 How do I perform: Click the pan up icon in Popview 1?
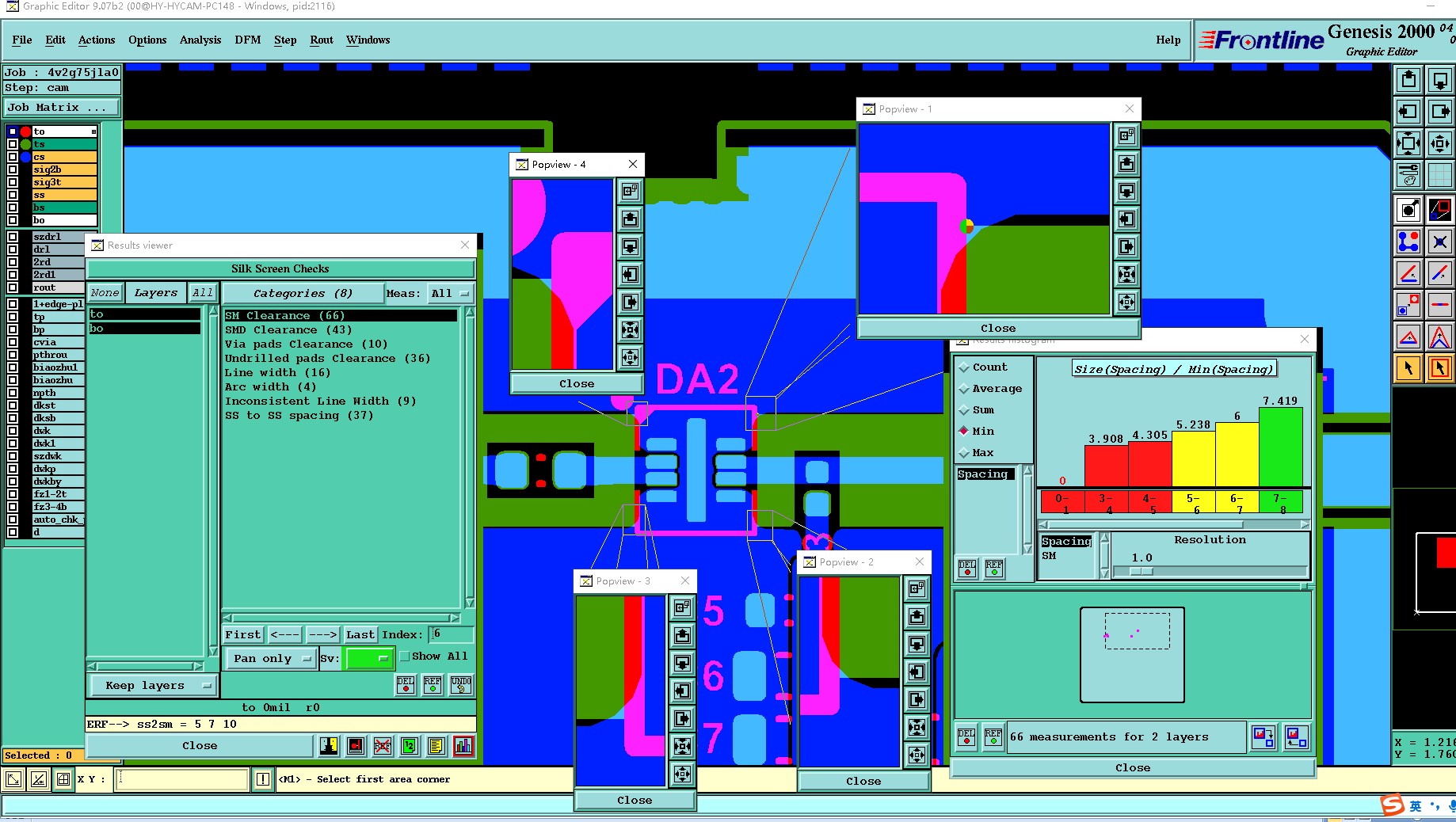1126,164
